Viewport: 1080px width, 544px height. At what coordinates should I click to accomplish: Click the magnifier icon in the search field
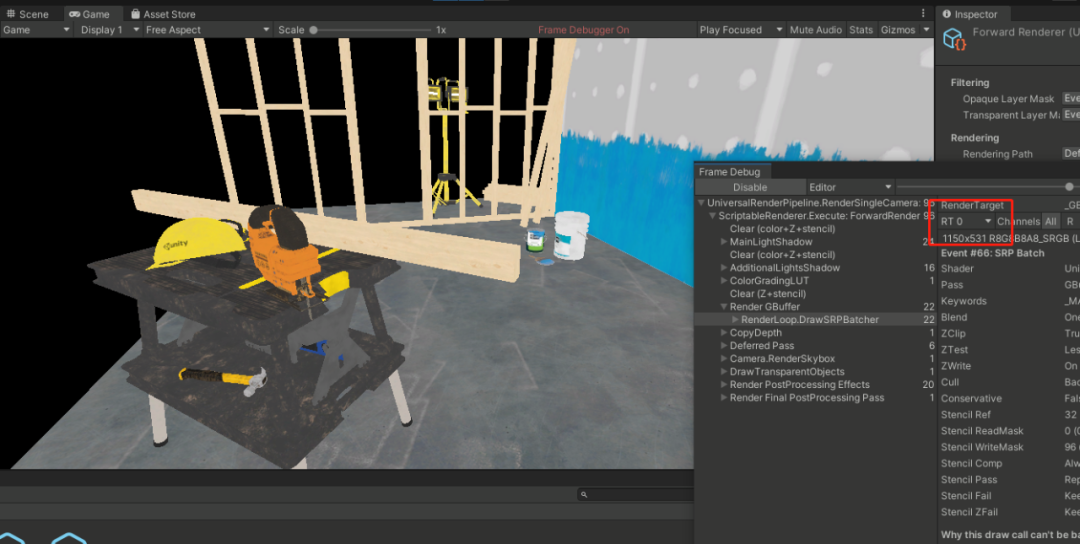tap(584, 495)
